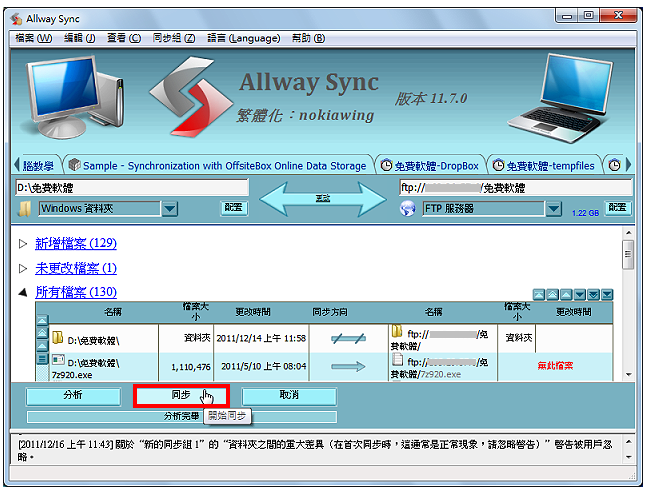648x494 pixels.
Task: Click the Allway Sync title bar app icon
Action: [16, 19]
